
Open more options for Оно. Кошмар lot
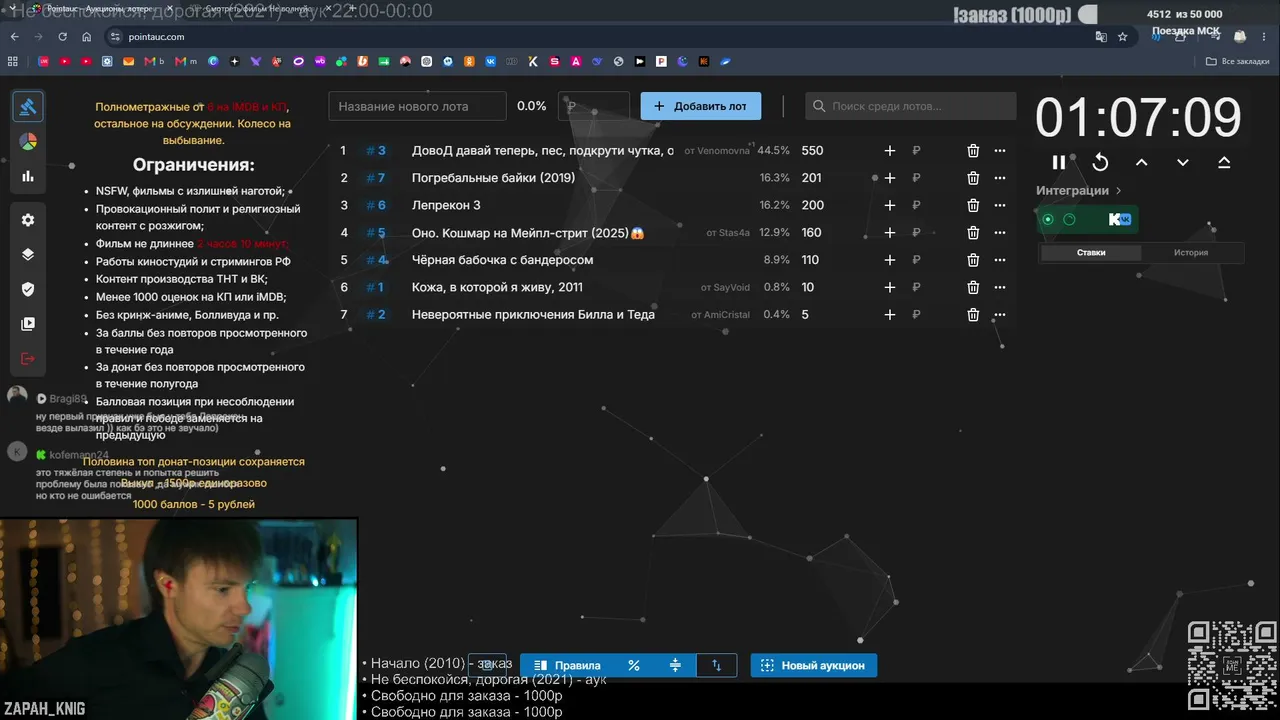(x=1000, y=233)
